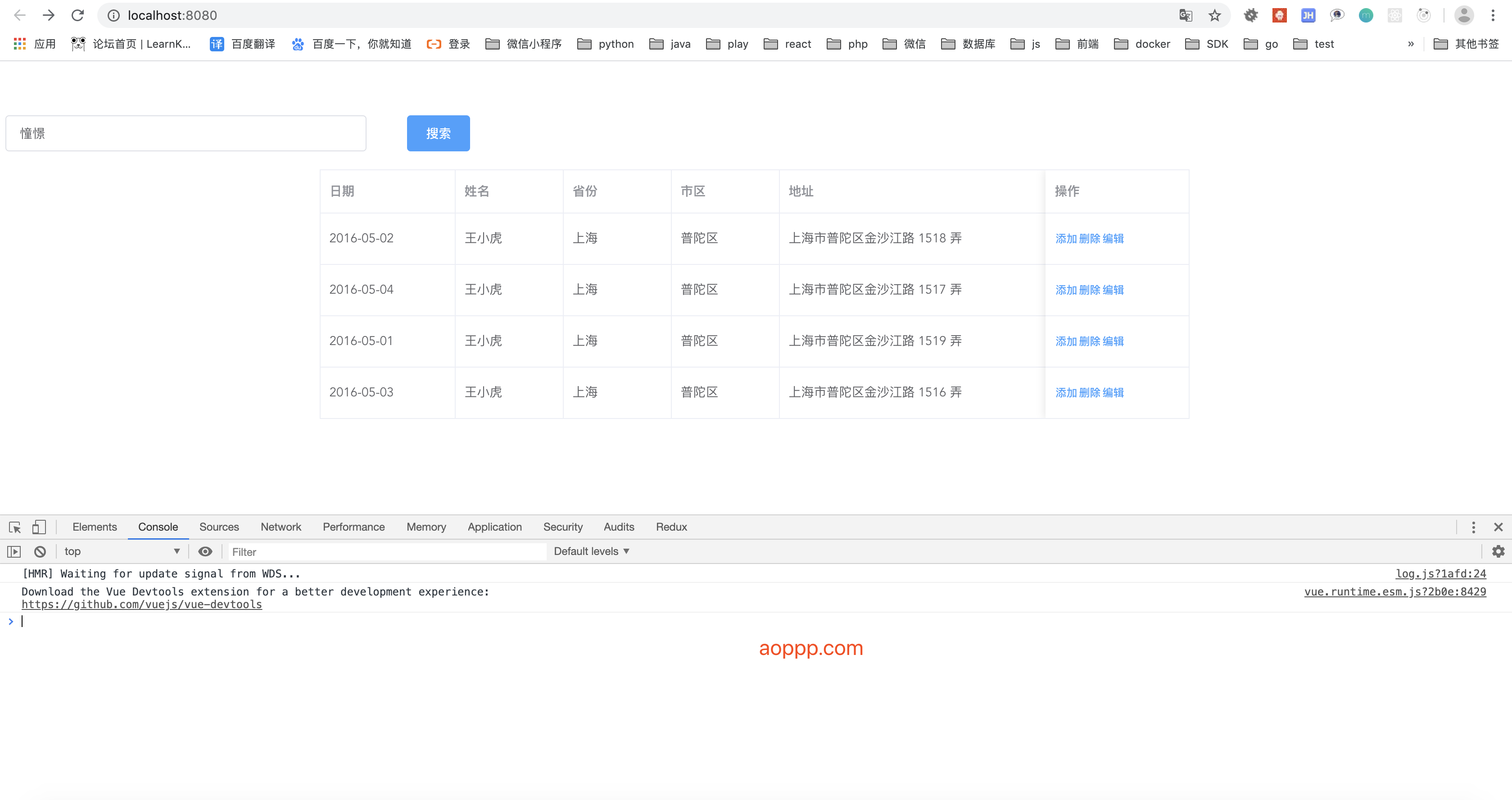Image resolution: width=1512 pixels, height=800 pixels.
Task: Open the Google Translate icon in address bar
Action: point(1186,15)
